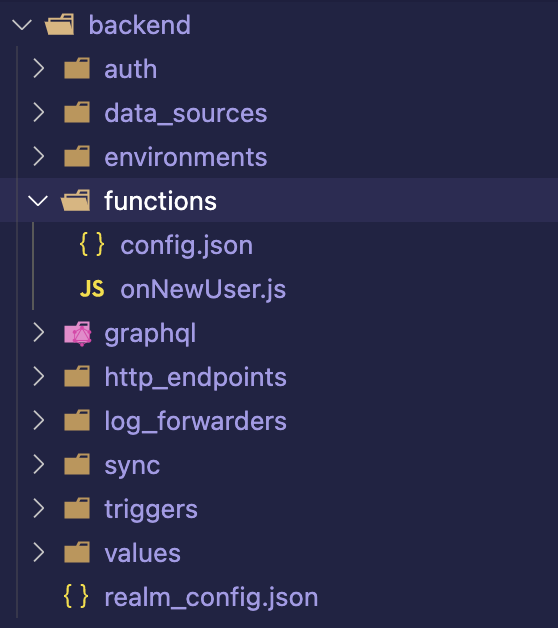Select the values folder label
558x628 pixels.
pyautogui.click(x=142, y=554)
